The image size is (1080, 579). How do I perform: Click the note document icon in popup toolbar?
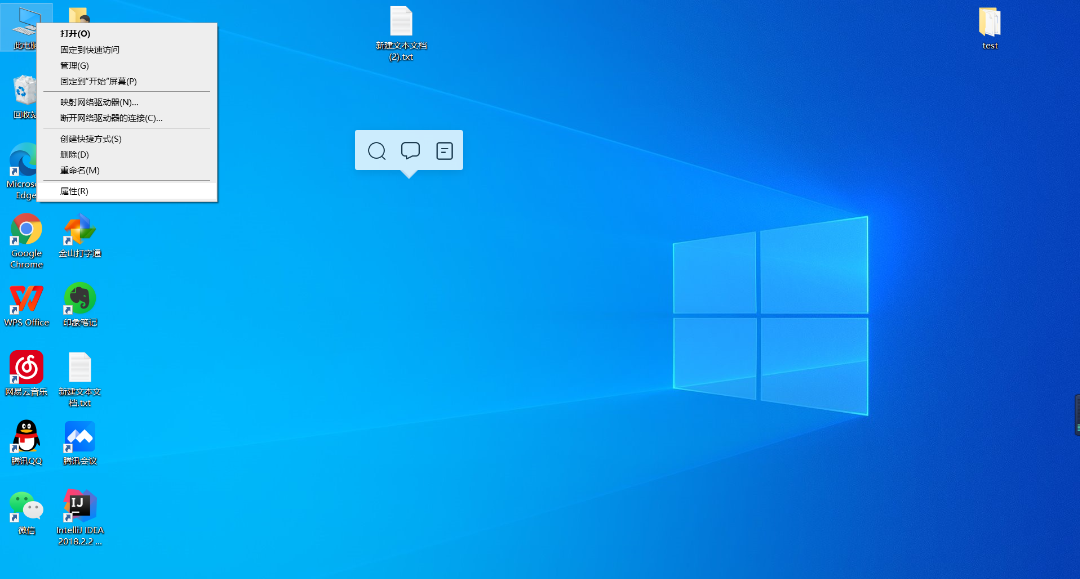pos(444,151)
